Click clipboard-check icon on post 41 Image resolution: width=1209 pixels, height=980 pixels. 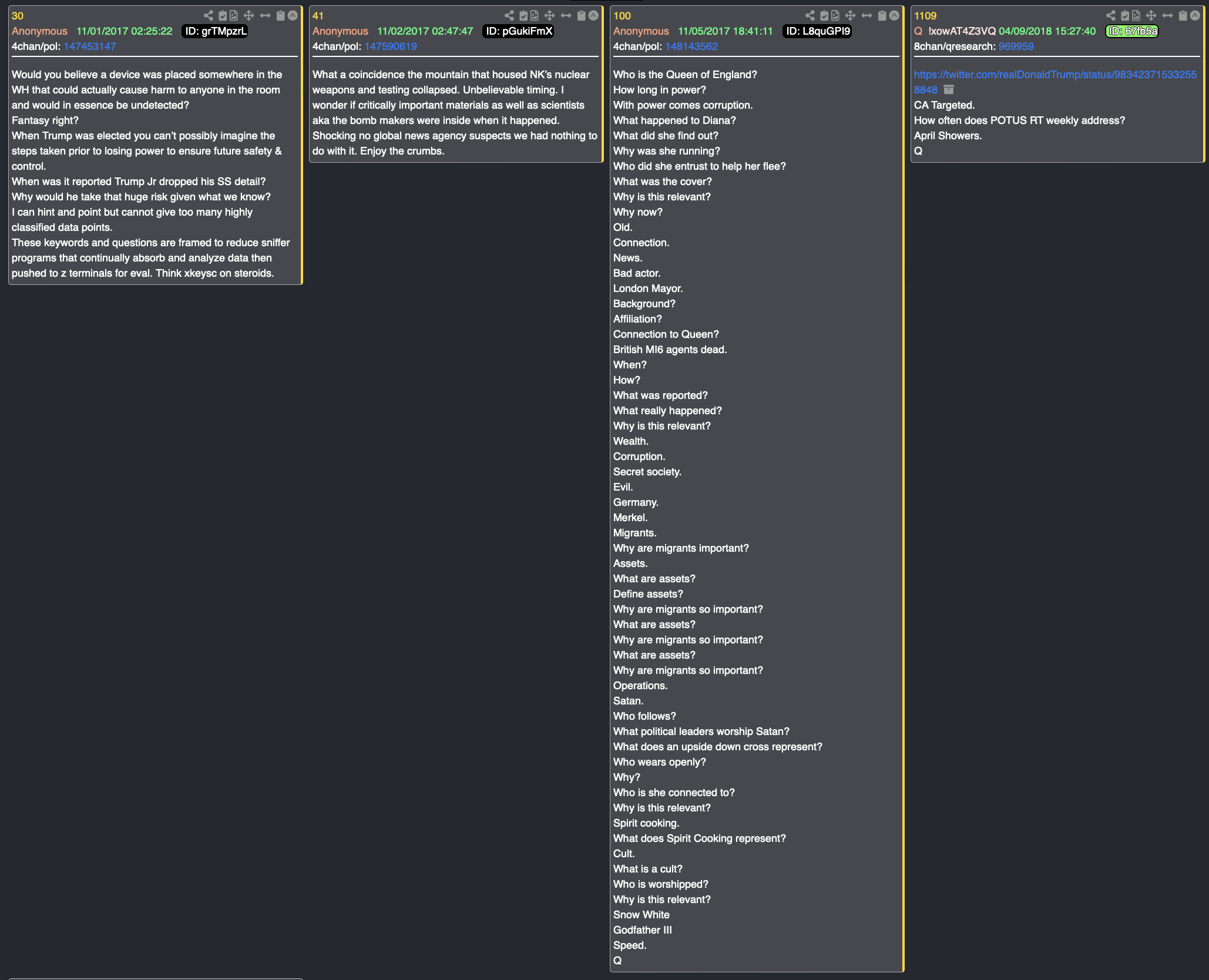523,16
